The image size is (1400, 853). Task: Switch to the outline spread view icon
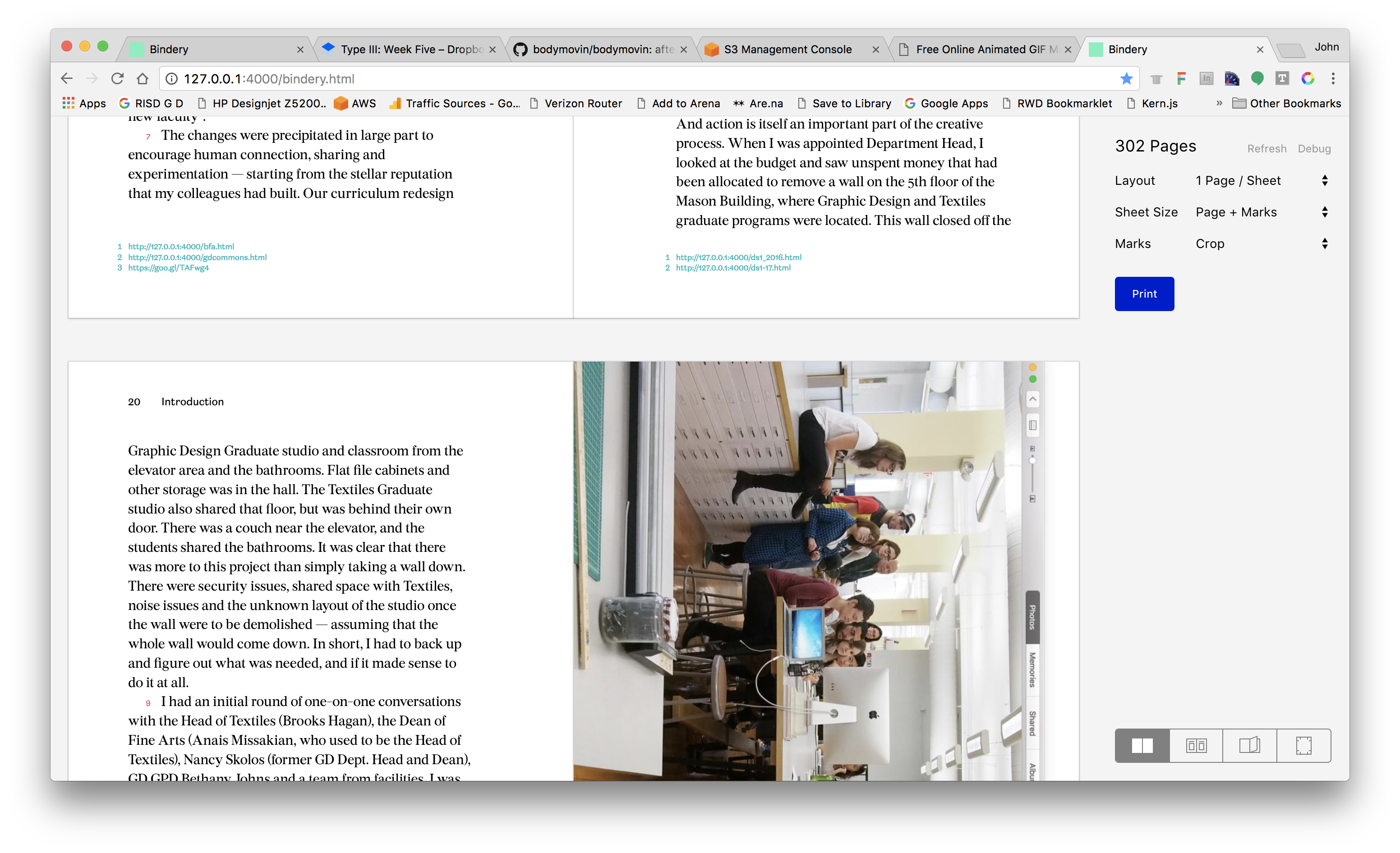coord(1196,745)
